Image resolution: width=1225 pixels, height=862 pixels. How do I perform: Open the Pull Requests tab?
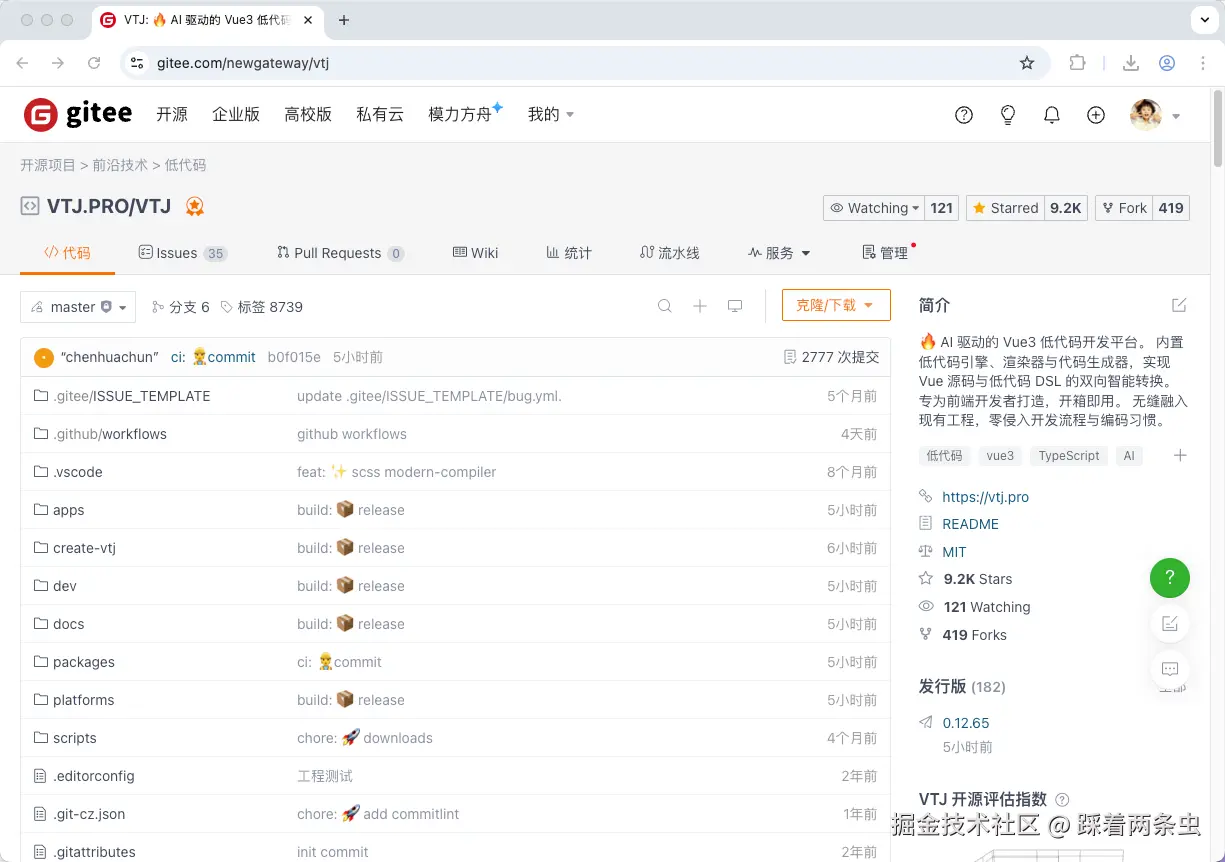point(341,253)
